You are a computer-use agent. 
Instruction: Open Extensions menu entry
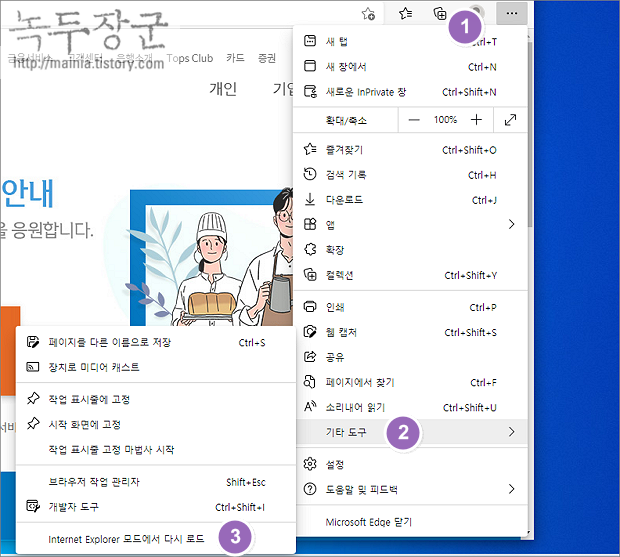coord(410,250)
